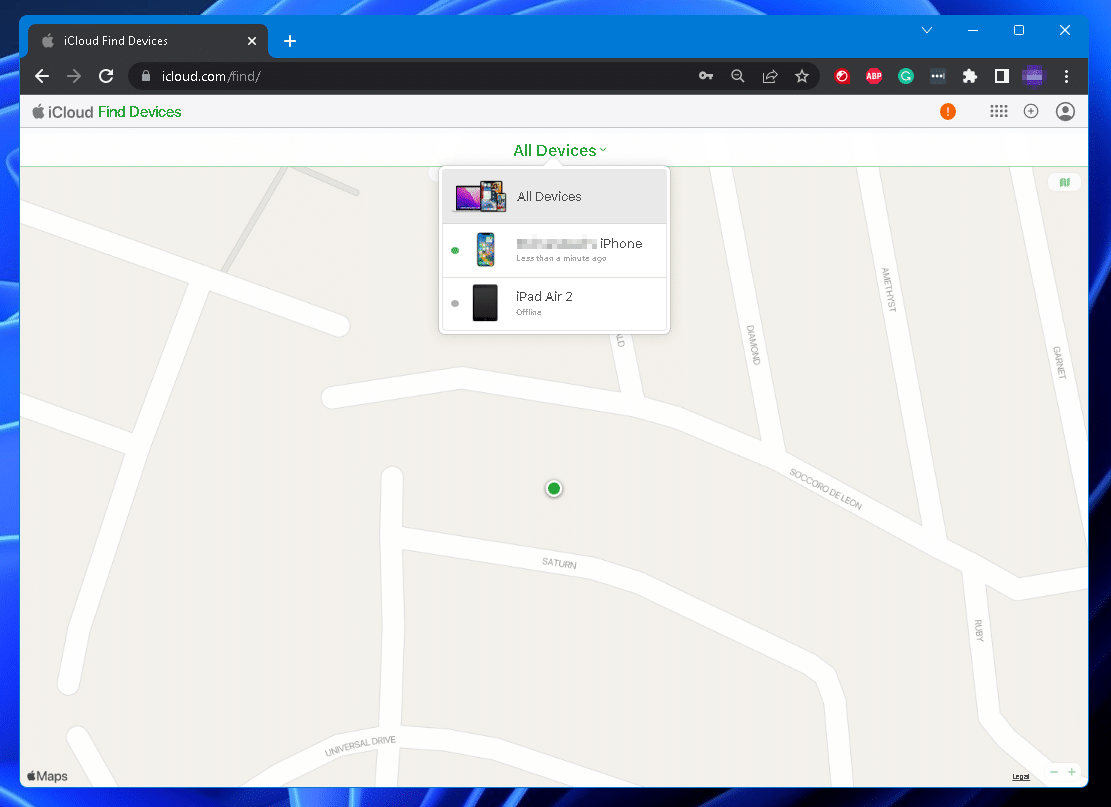The image size is (1111, 807).
Task: Close the iCloud Find Devices tab
Action: click(252, 41)
